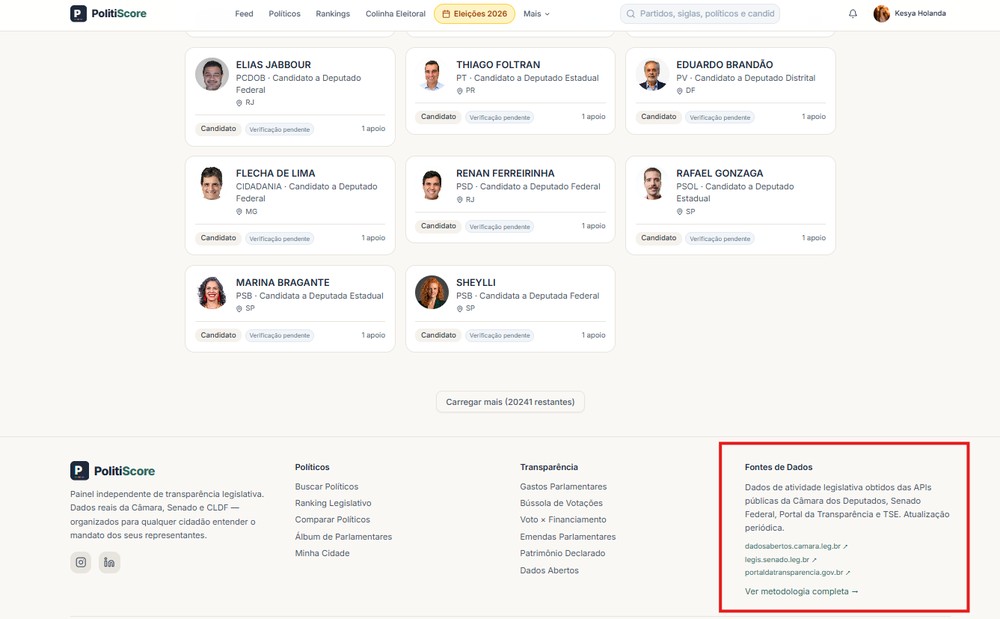Click the Fontes de Dados heading
The width and height of the screenshot is (1000, 619).
pyautogui.click(x=778, y=467)
